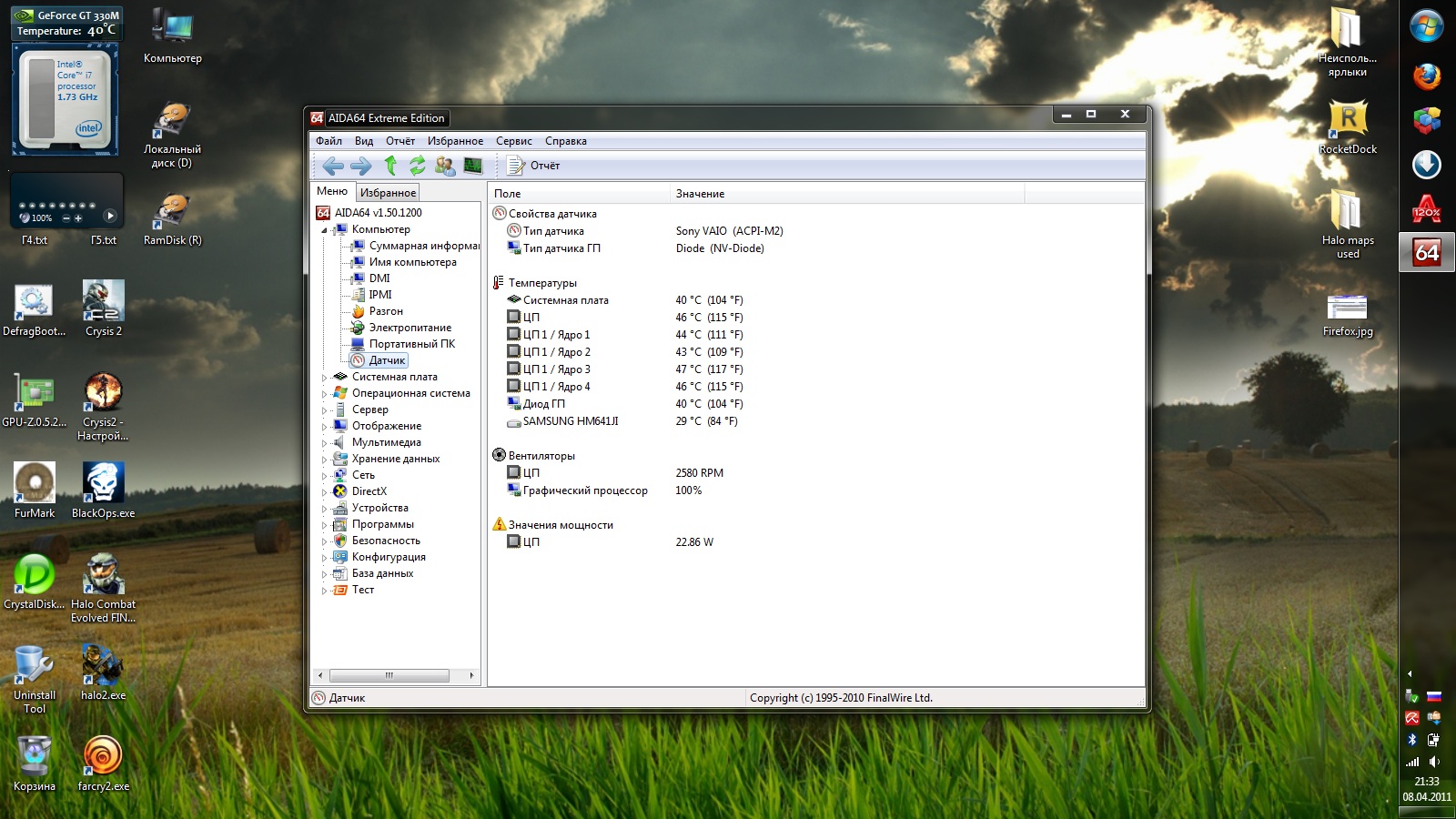Click the Устройства tree item icon
This screenshot has height=819, width=1456.
point(340,508)
